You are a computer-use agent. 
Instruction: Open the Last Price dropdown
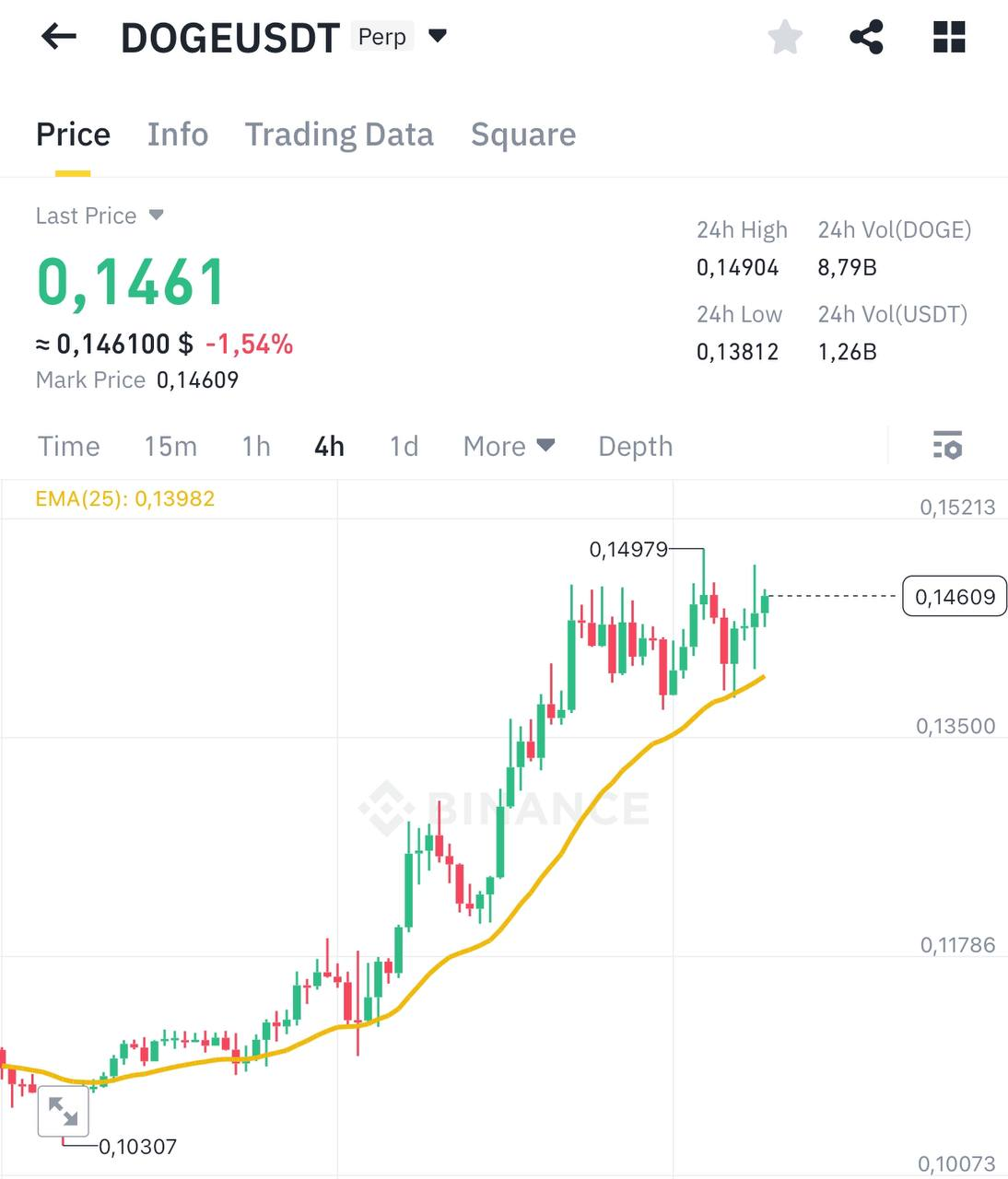coord(100,216)
